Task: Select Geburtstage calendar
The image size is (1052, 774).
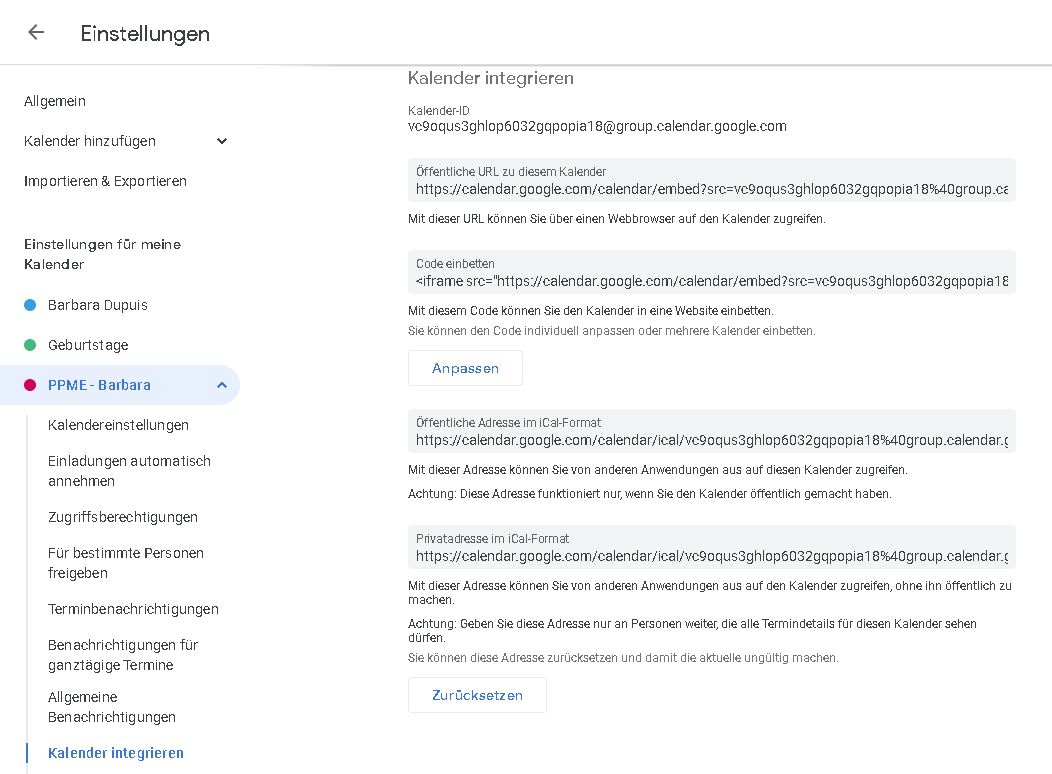Action: [x=88, y=345]
